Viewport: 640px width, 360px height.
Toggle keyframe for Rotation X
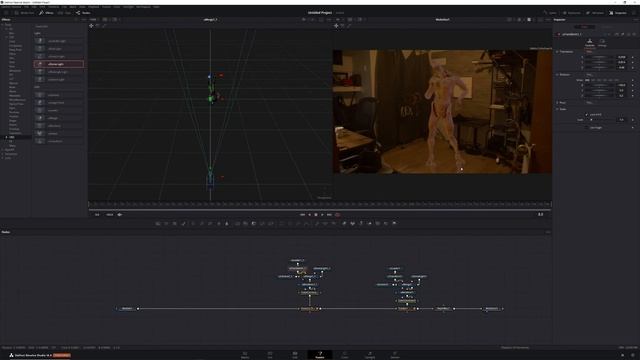(633, 85)
